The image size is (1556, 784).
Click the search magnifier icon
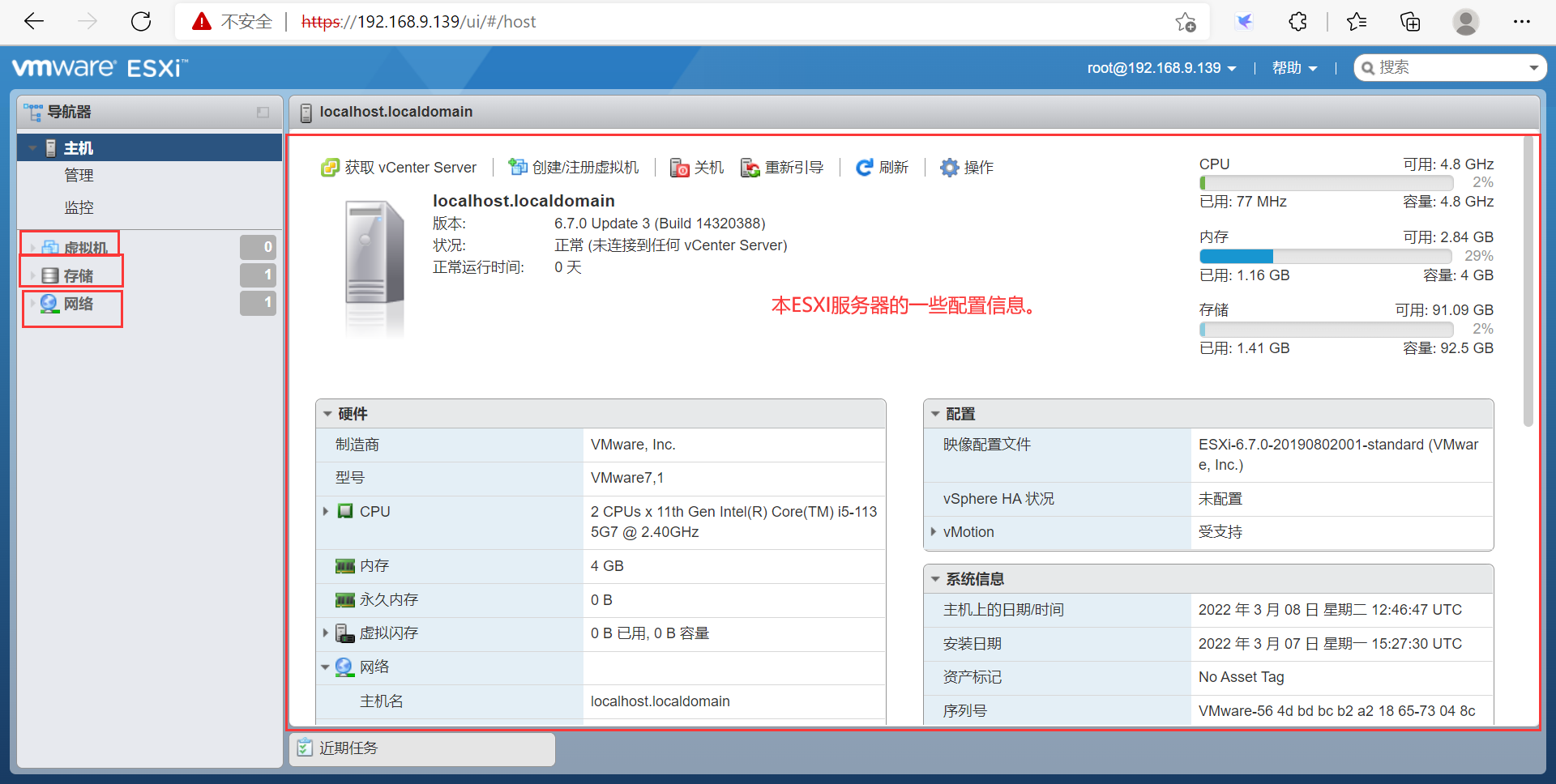click(x=1368, y=68)
